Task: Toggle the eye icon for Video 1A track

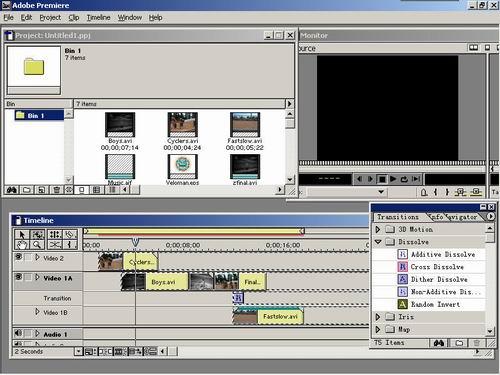Action: tap(19, 277)
